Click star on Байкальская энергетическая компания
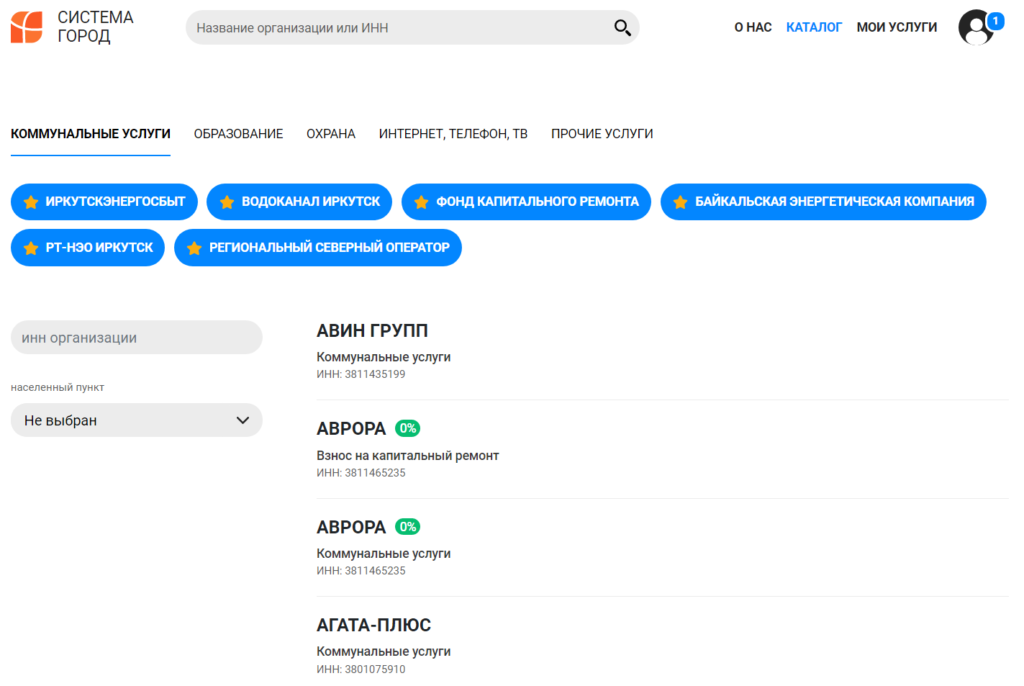 [x=680, y=202]
